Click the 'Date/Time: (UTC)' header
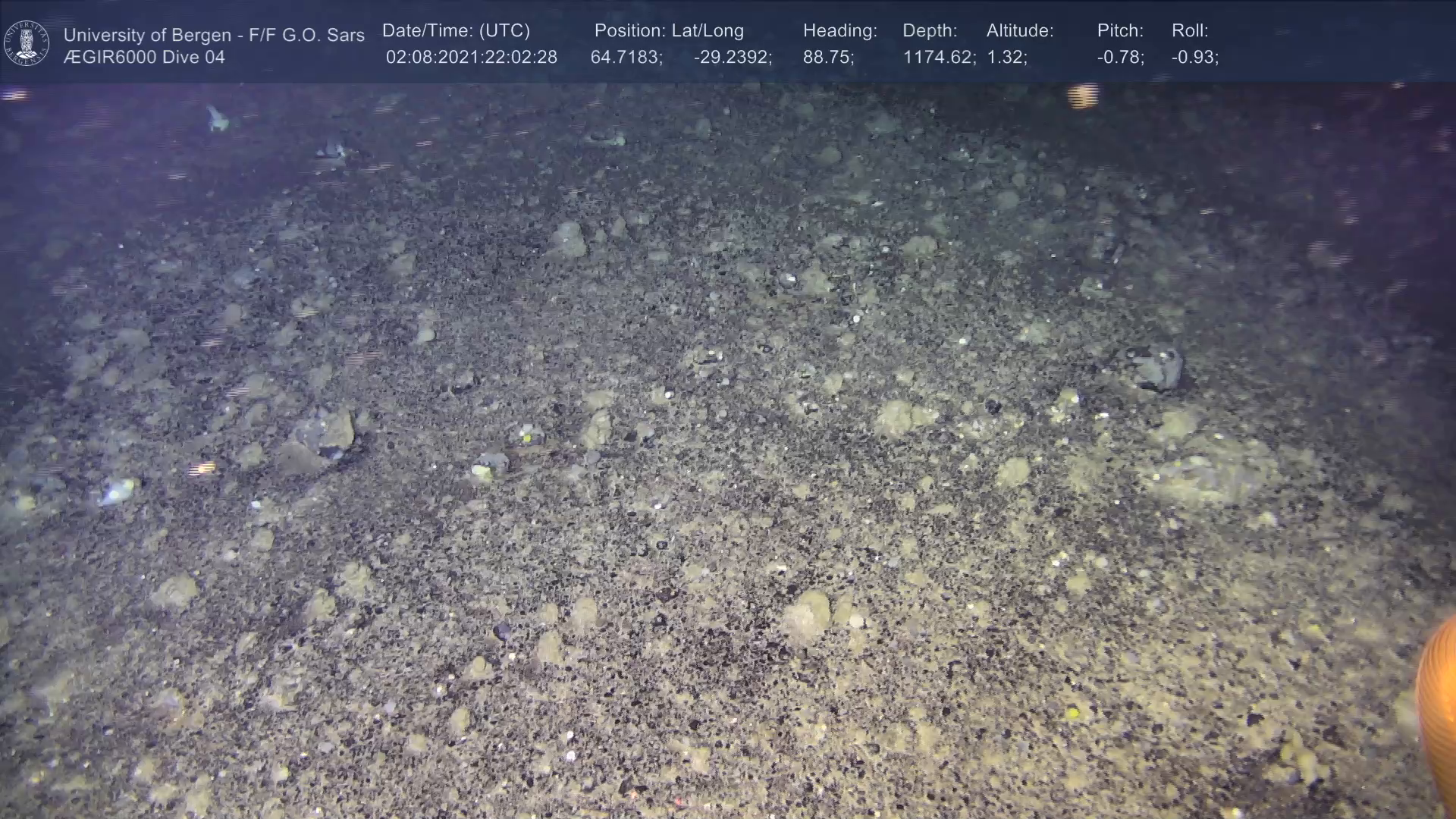This screenshot has width=1456, height=819. pyautogui.click(x=456, y=31)
